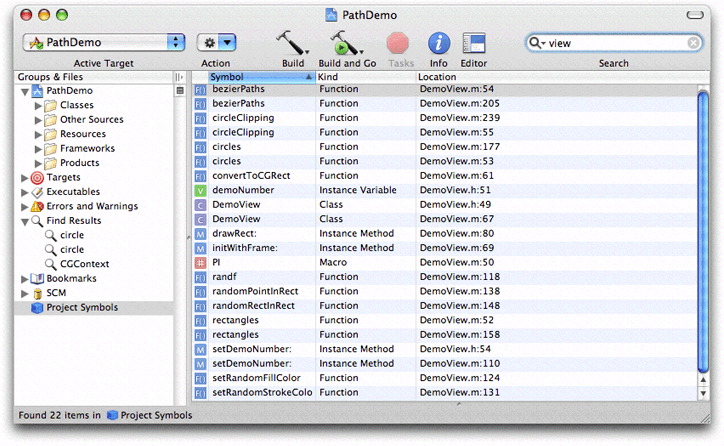Sort by the Symbol column header
This screenshot has height=446, width=724.
click(x=260, y=76)
